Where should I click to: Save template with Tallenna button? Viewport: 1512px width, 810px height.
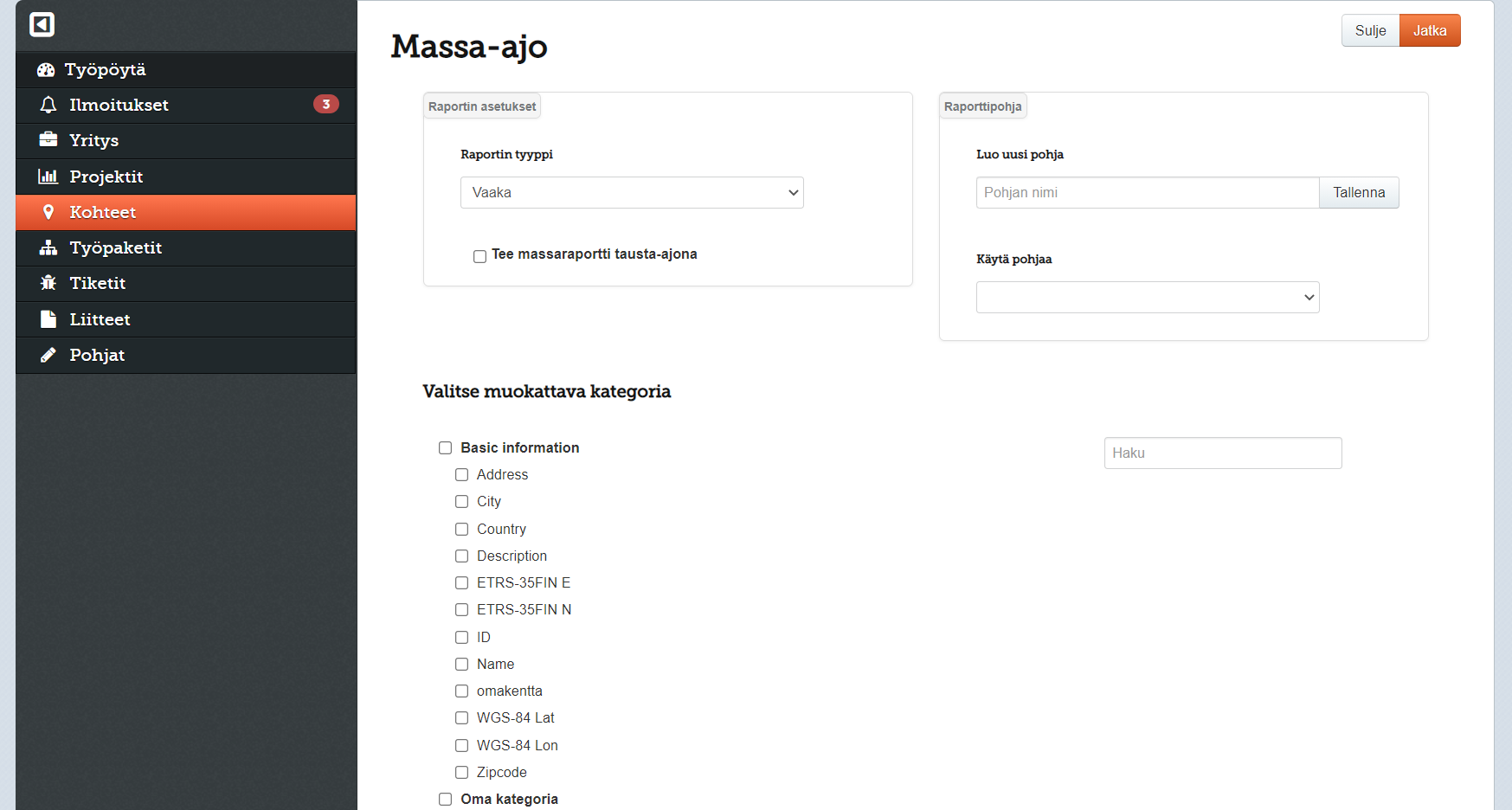[x=1358, y=193]
